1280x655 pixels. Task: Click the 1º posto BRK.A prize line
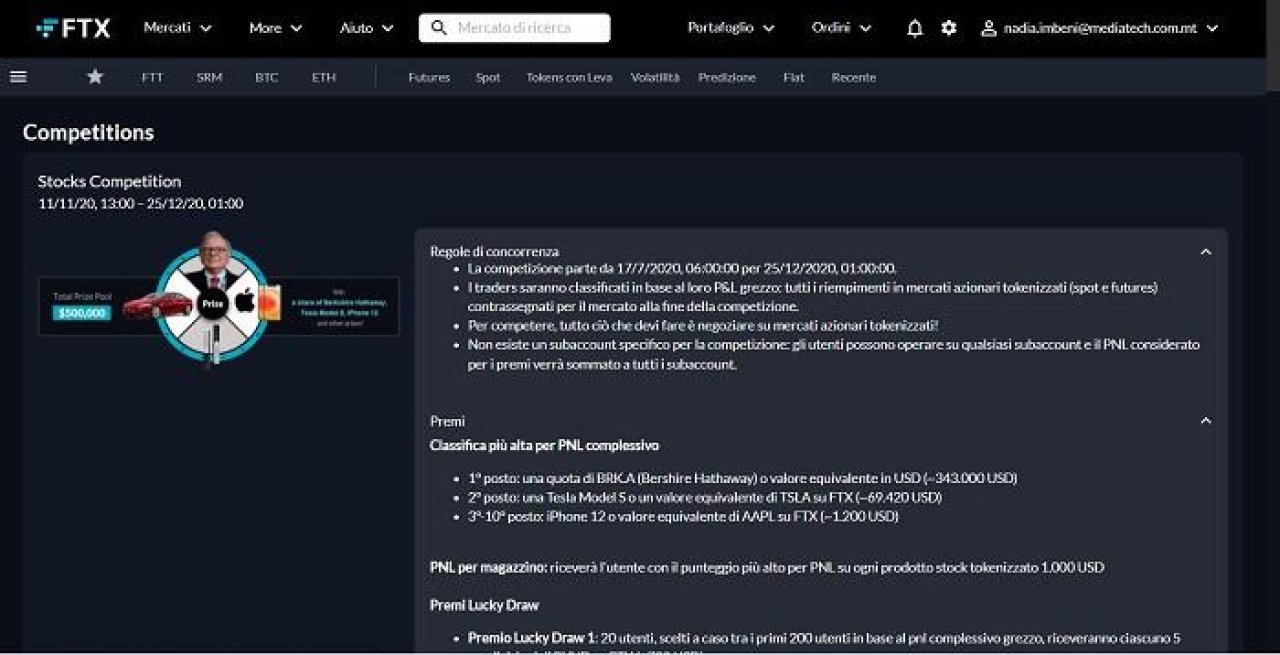coord(742,478)
